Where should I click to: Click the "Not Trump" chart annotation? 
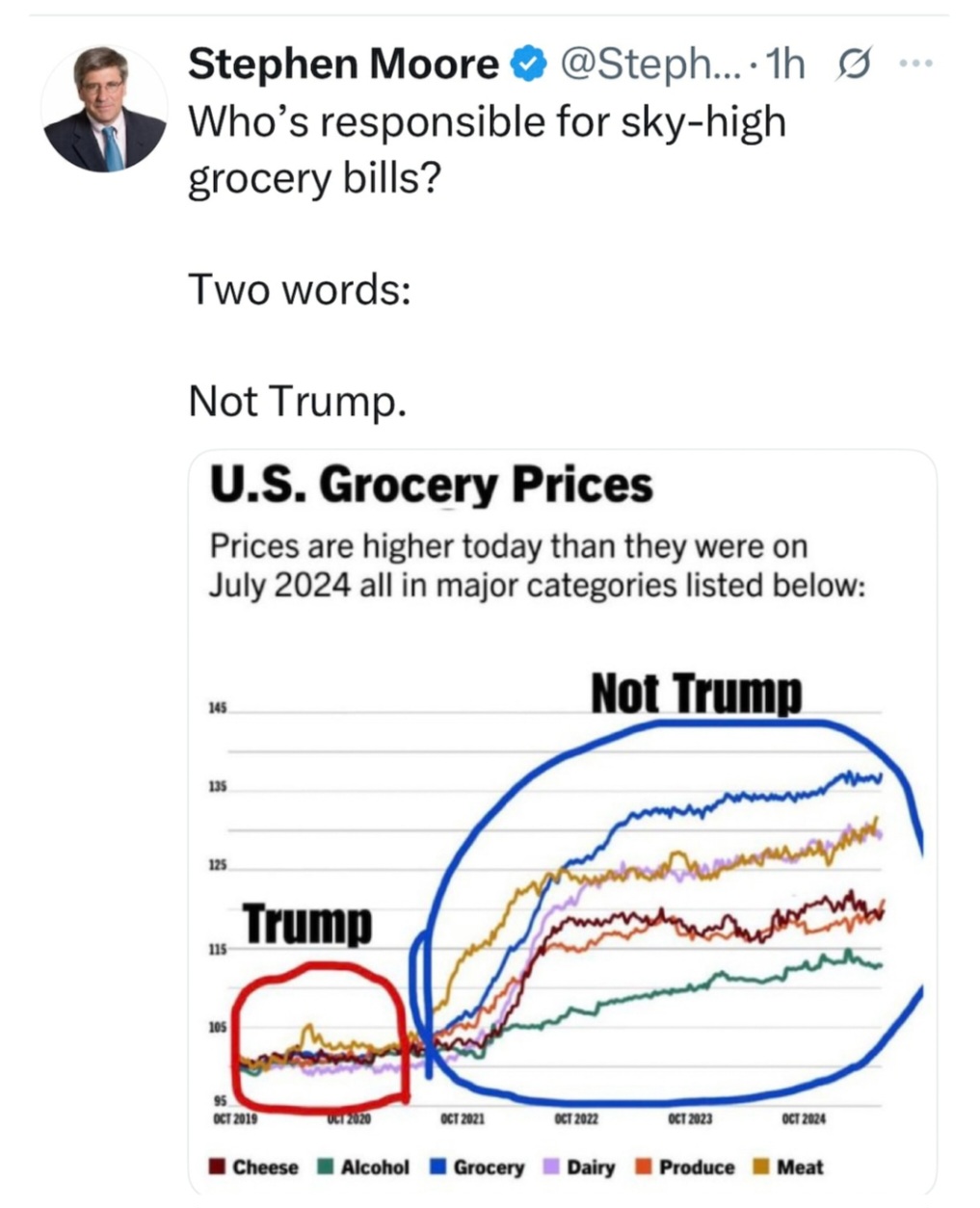pos(696,693)
